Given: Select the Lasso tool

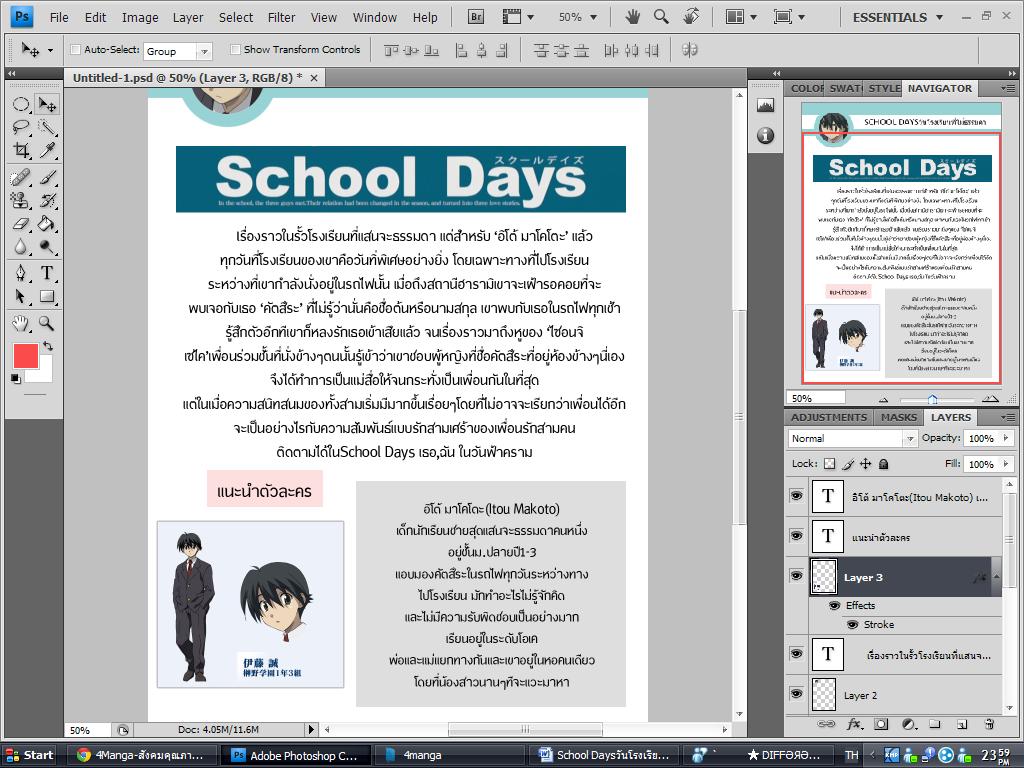Looking at the screenshot, I should (x=21, y=127).
